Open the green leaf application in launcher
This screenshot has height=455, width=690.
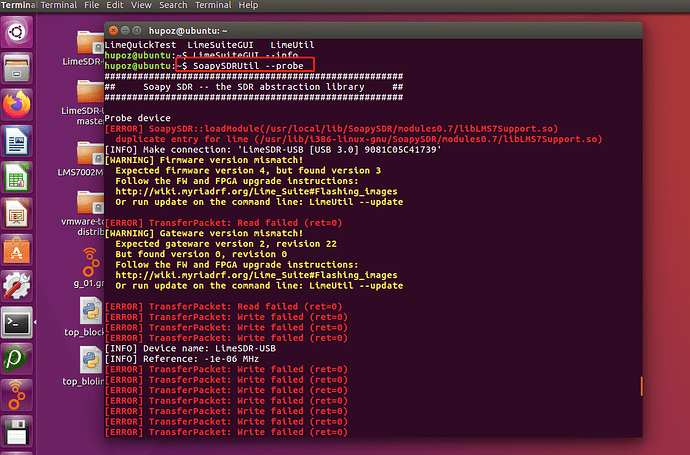click(x=17, y=359)
